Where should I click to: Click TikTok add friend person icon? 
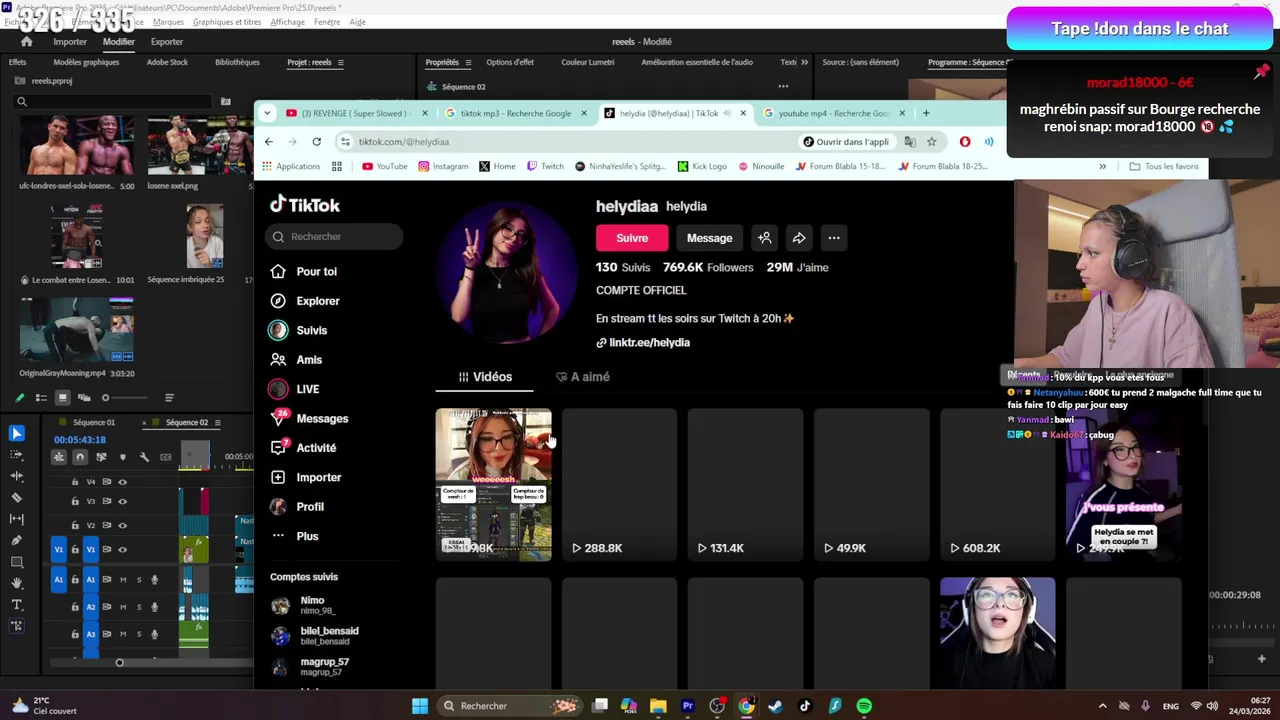tap(764, 238)
